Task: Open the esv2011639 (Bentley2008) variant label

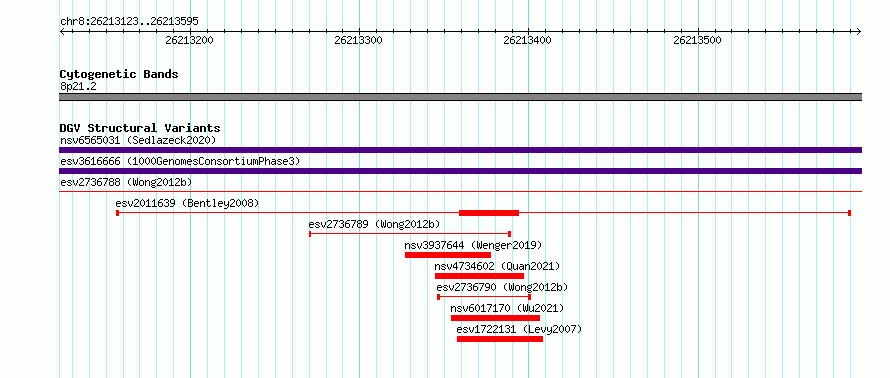Action: (187, 203)
